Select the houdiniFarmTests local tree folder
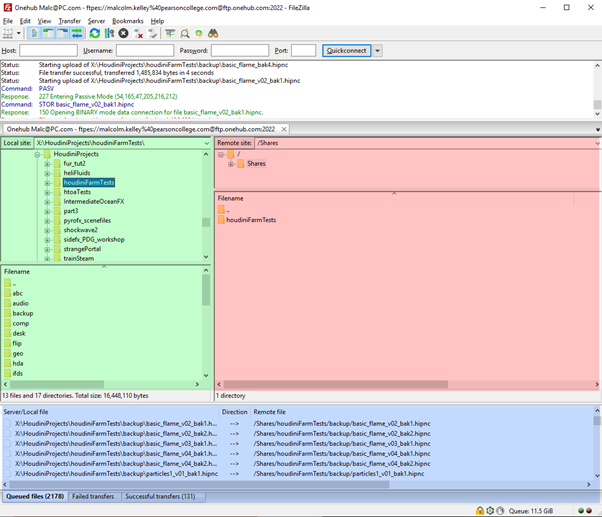 tap(89, 183)
